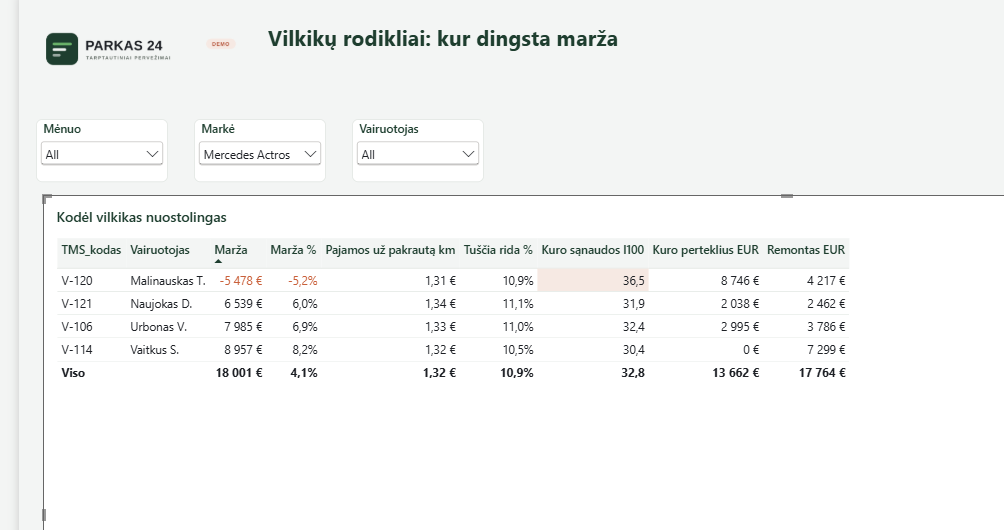Sort by Kuro perteklius EUR header

point(706,250)
